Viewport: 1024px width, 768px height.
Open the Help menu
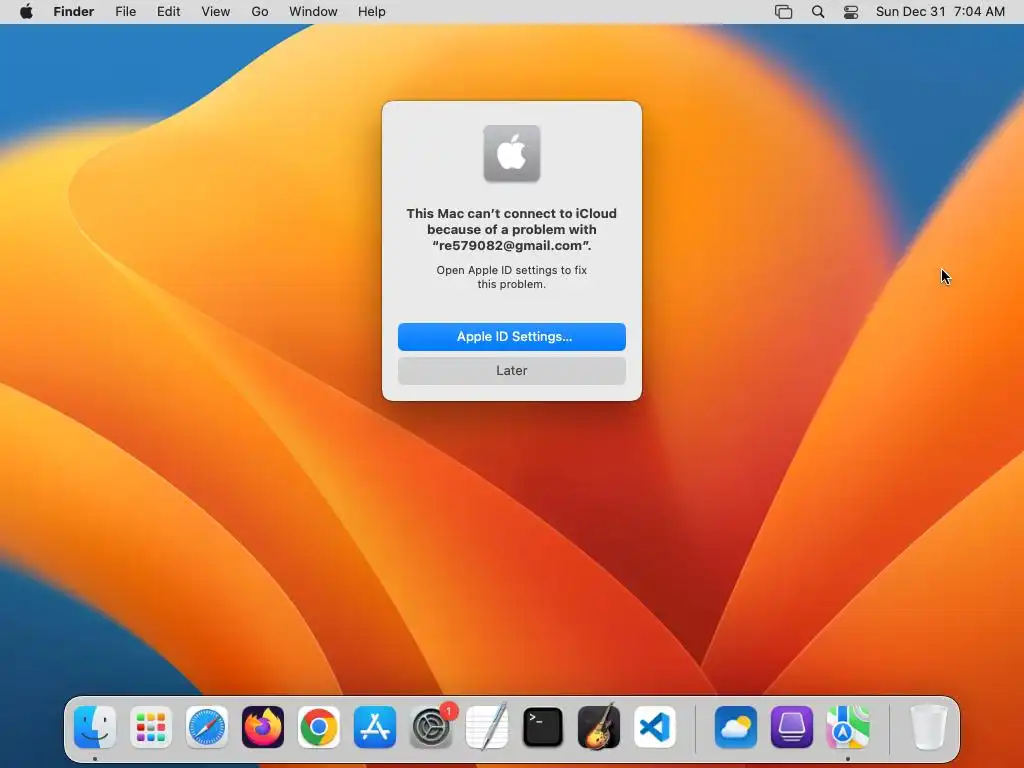(372, 12)
